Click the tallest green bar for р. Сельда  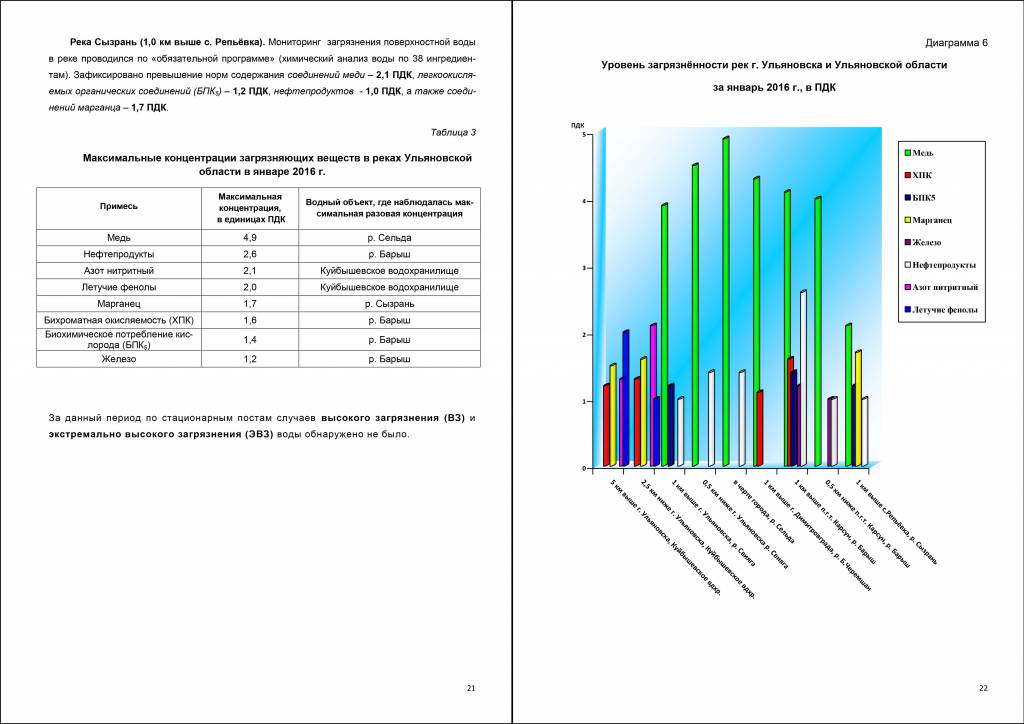point(726,302)
